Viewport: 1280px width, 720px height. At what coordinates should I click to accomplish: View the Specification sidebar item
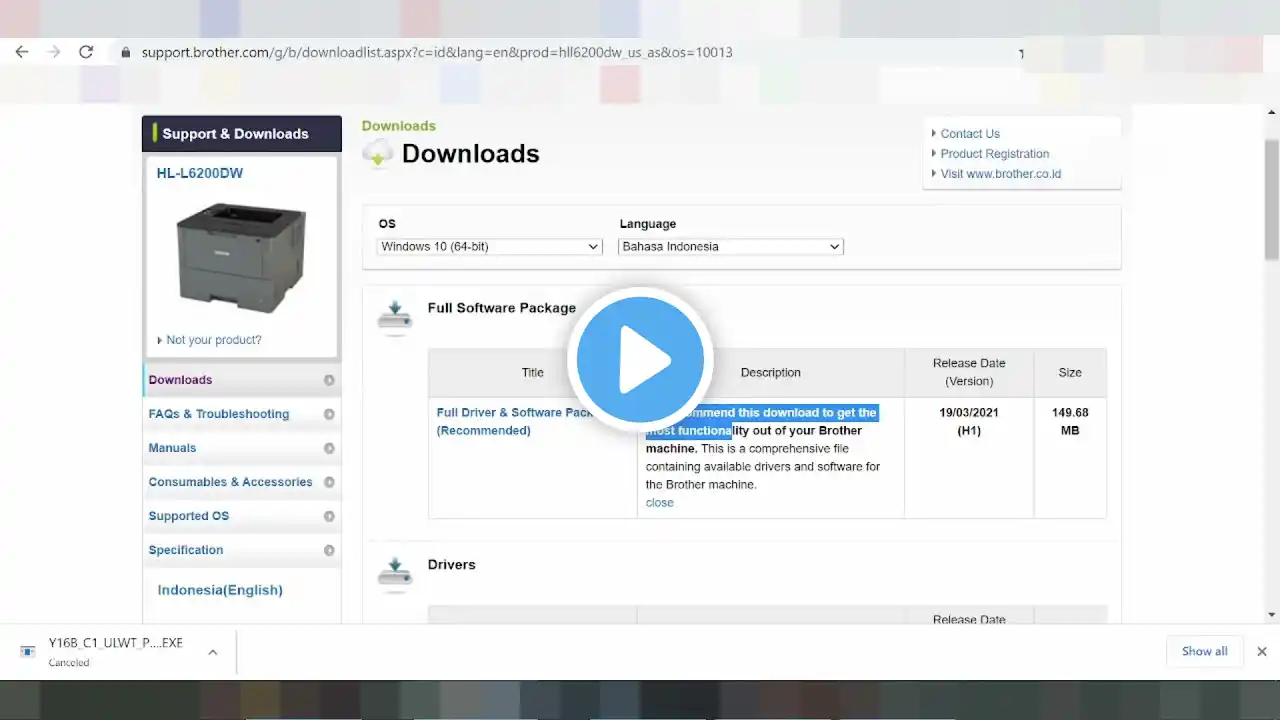[x=241, y=550]
